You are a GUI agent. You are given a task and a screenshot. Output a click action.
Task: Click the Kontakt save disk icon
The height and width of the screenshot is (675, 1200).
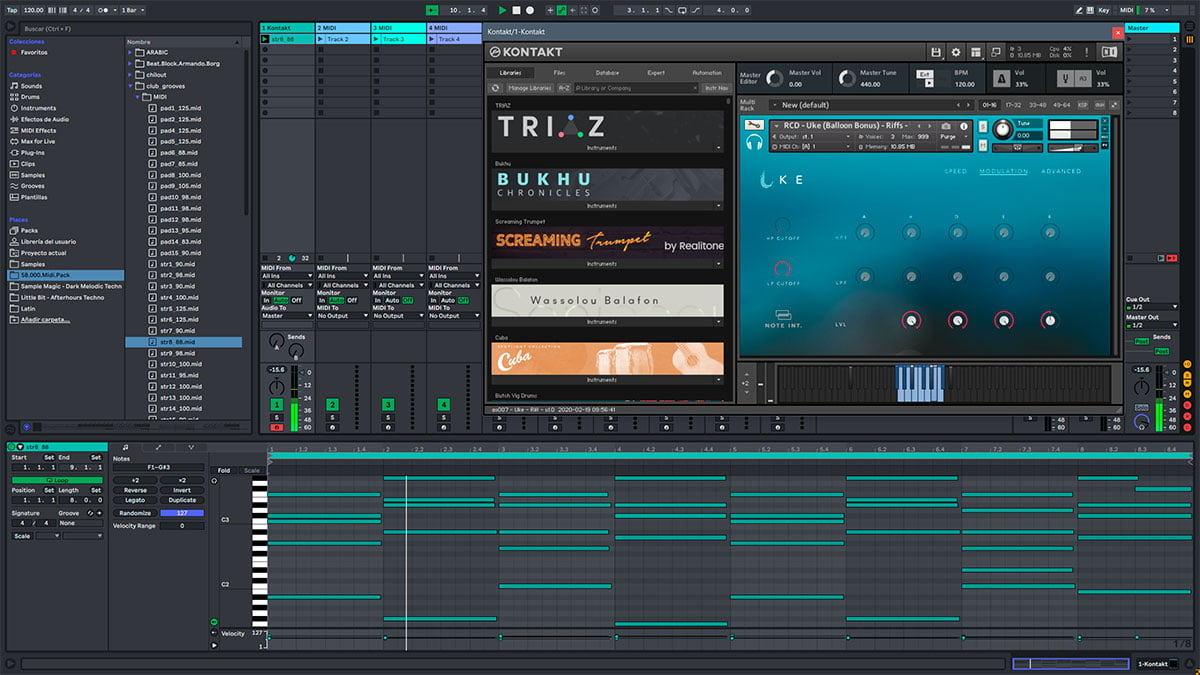936,52
